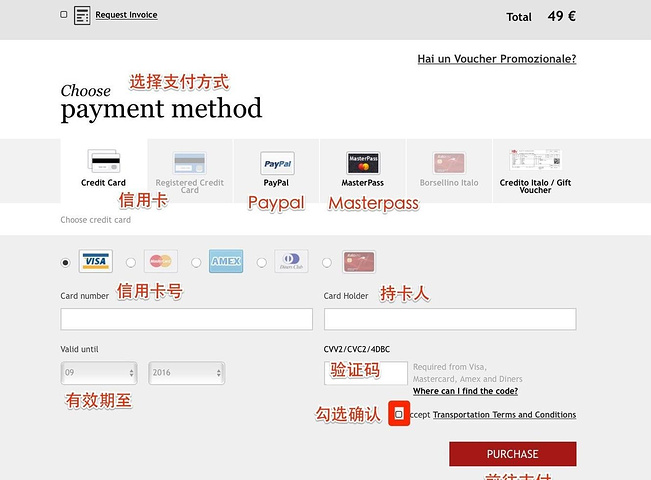Select the AMEX radio button

point(196,263)
